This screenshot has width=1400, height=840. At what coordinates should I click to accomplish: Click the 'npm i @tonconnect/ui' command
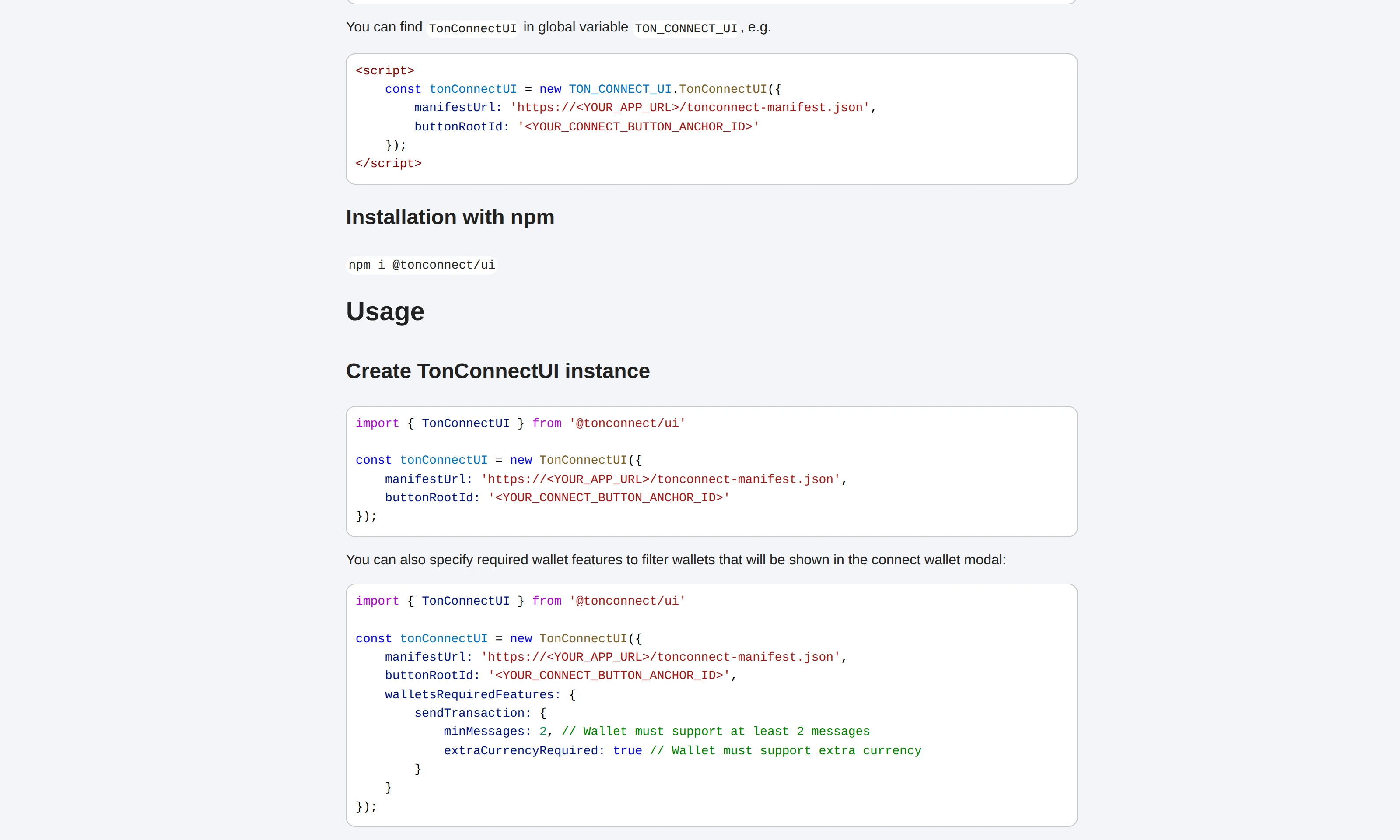422,265
